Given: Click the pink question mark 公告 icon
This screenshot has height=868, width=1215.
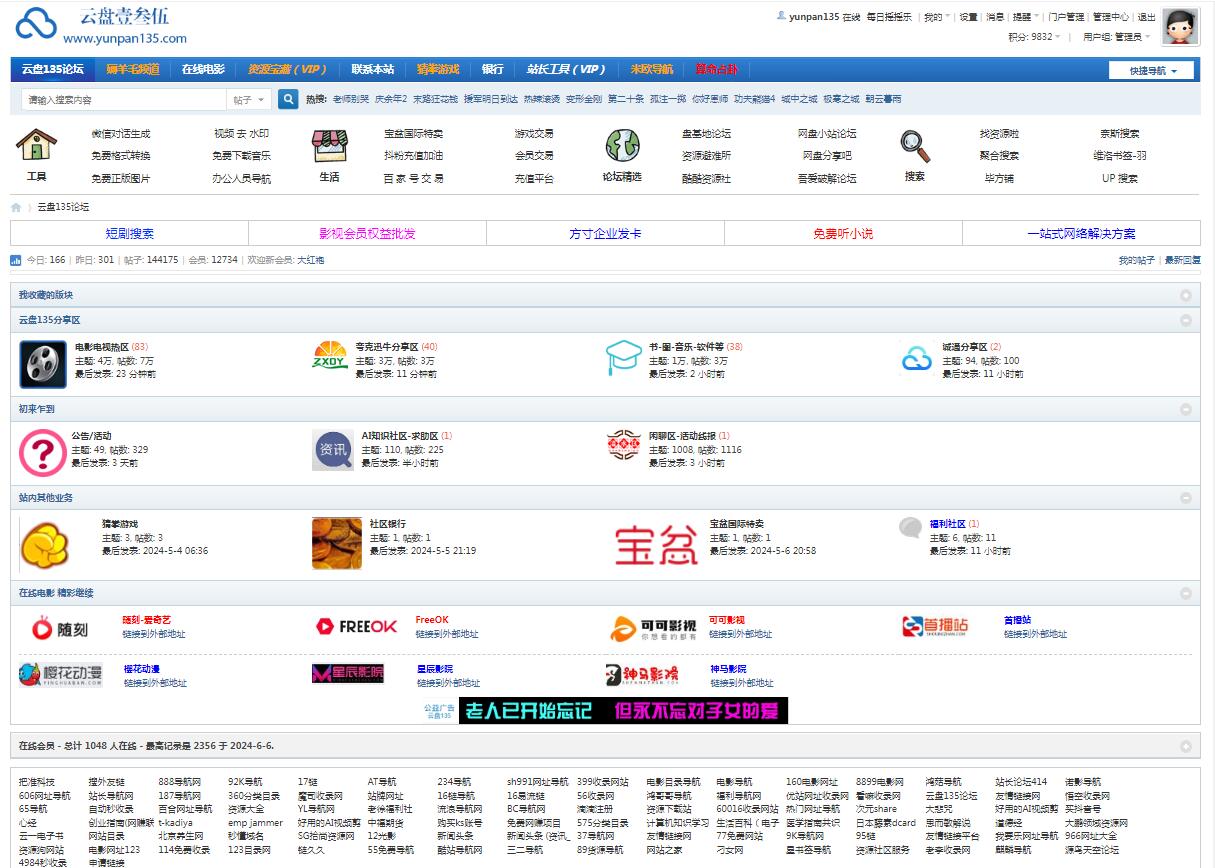Looking at the screenshot, I should [43, 453].
